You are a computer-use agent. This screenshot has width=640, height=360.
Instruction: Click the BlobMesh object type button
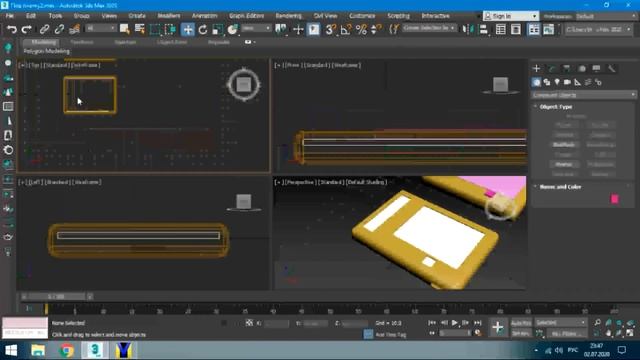tap(564, 144)
